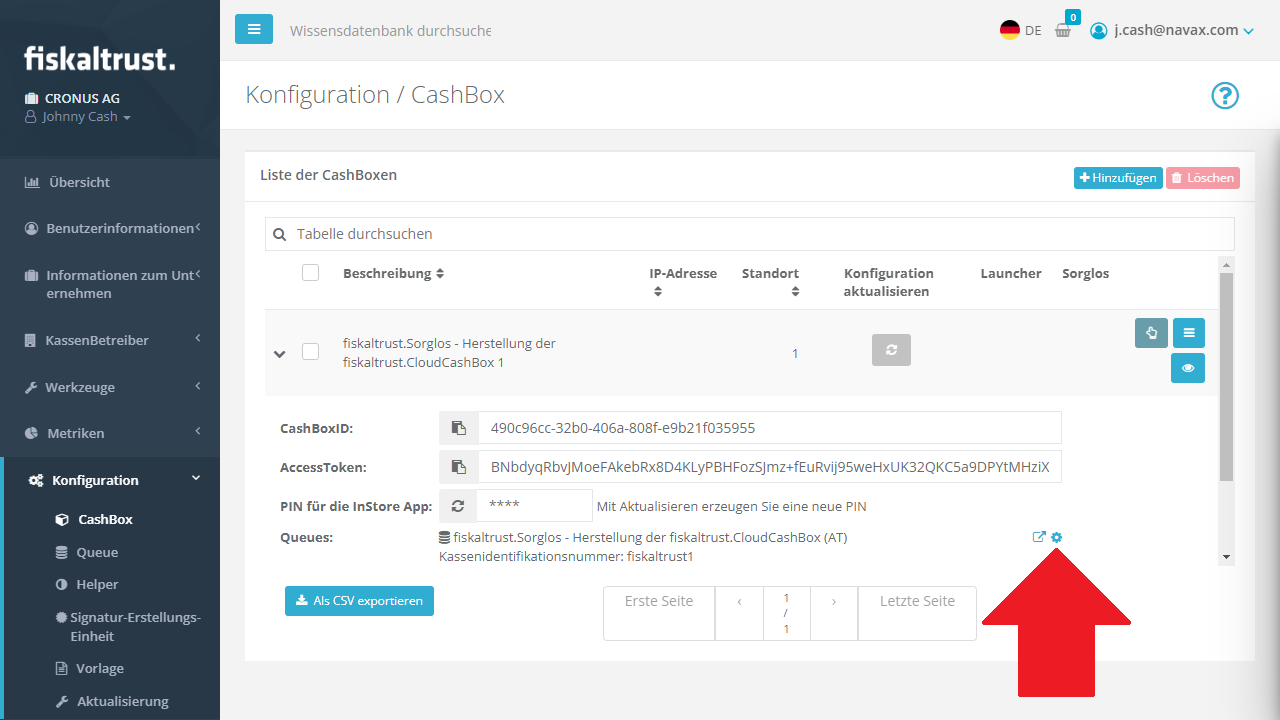This screenshot has width=1280, height=720.
Task: Copy the CashBoxID to clipboard
Action: tap(459, 428)
